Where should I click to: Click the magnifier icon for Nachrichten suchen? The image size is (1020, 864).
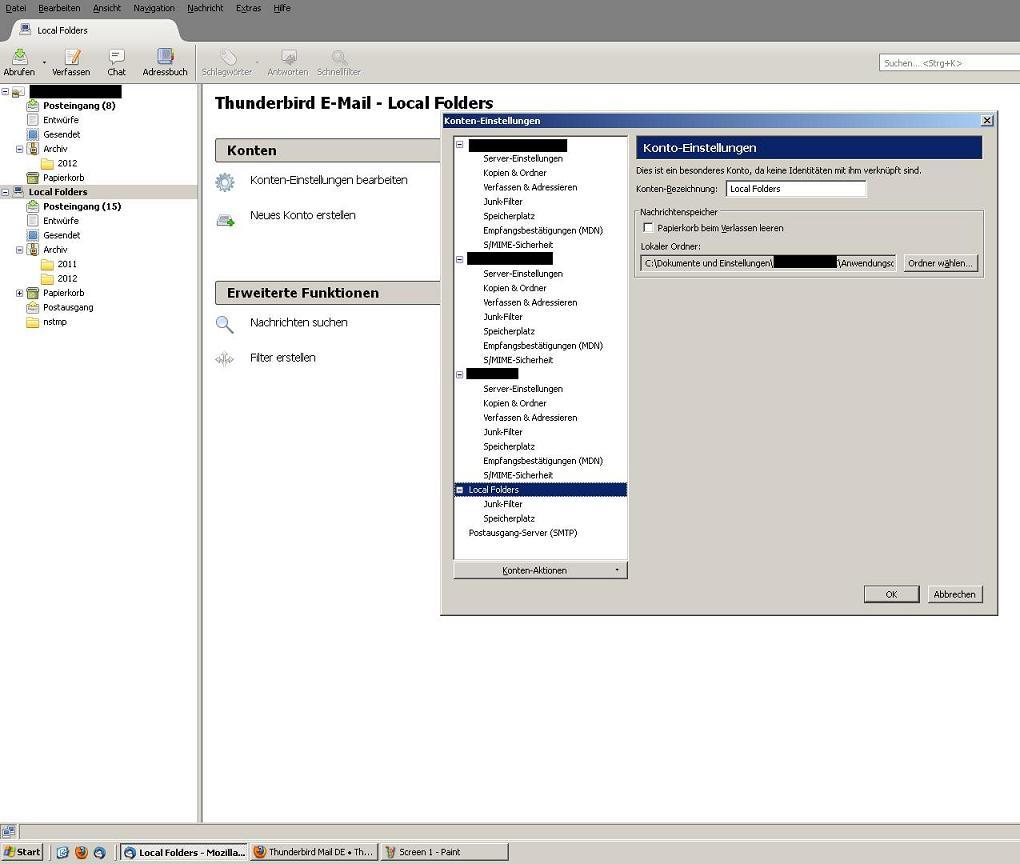[x=225, y=323]
